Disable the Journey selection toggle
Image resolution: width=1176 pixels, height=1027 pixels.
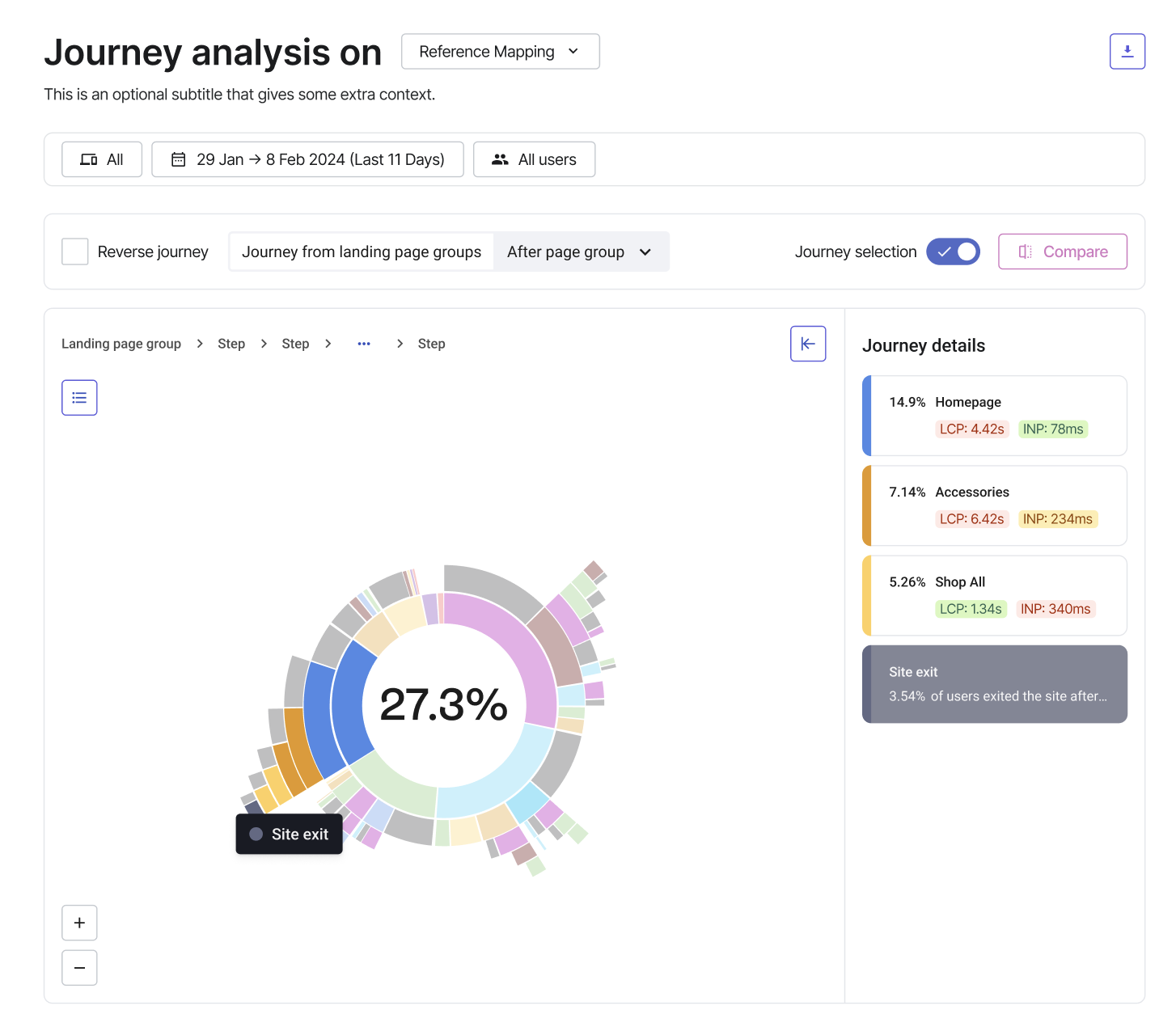(x=953, y=251)
